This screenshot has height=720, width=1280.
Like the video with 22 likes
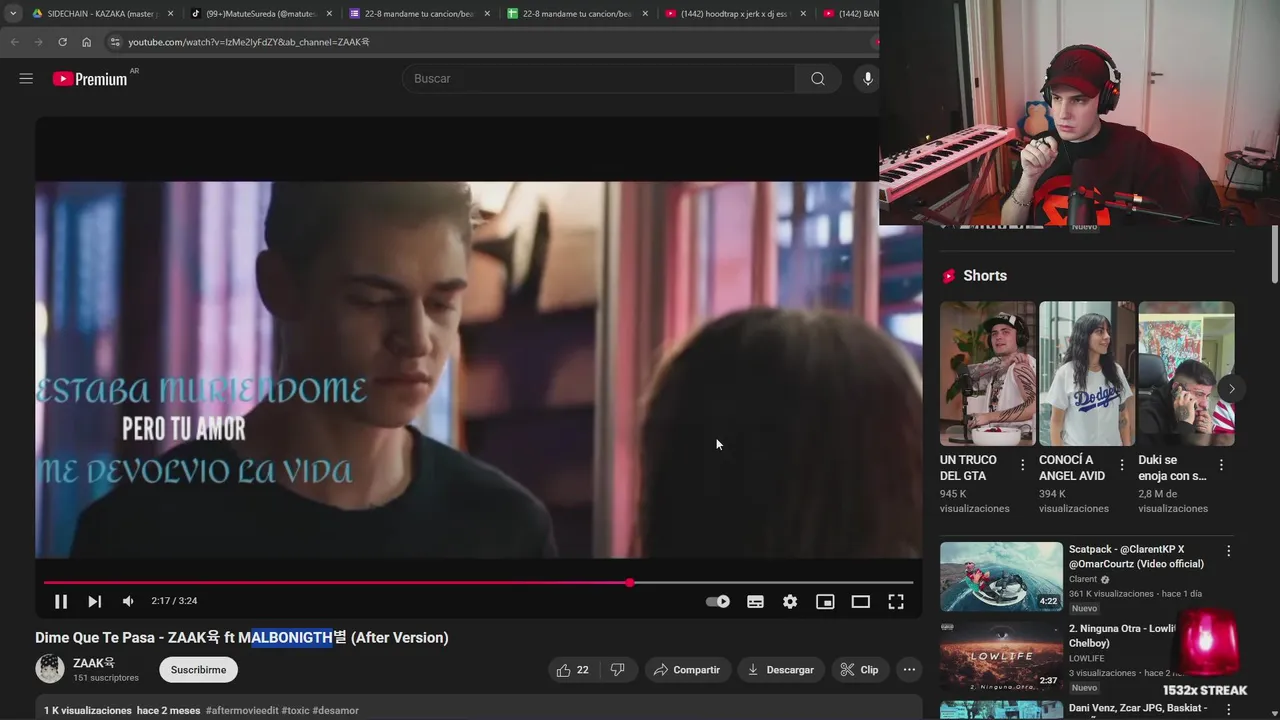click(572, 670)
